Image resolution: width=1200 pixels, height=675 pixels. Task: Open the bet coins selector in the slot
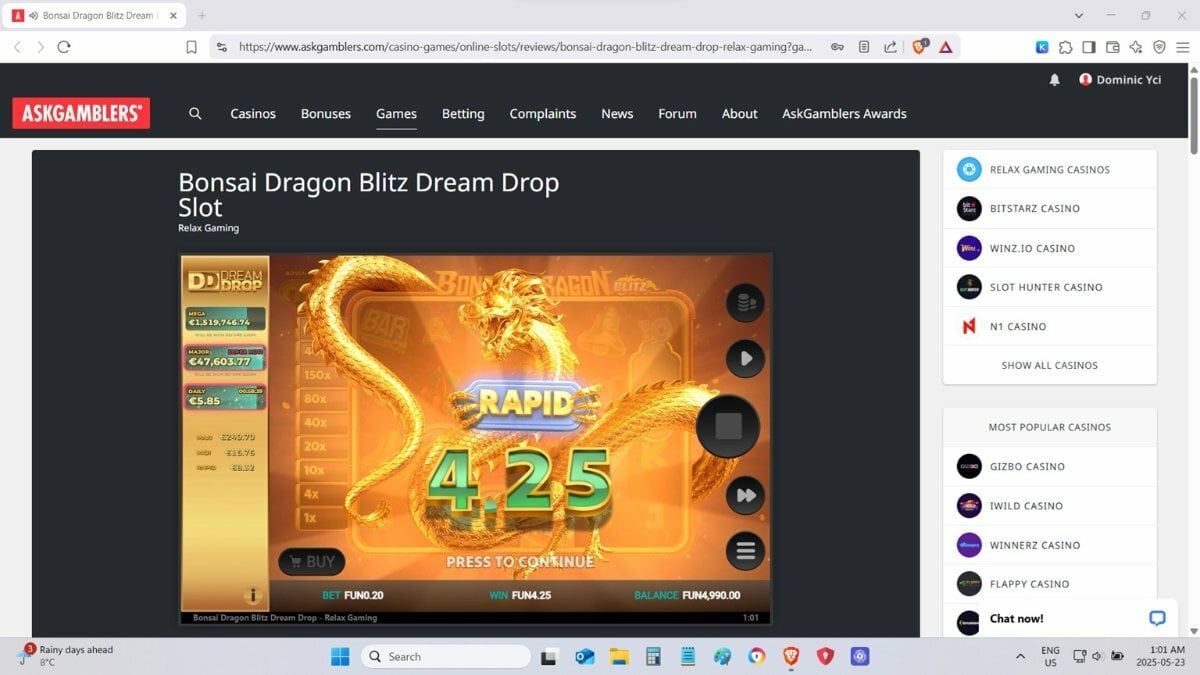[x=745, y=303]
